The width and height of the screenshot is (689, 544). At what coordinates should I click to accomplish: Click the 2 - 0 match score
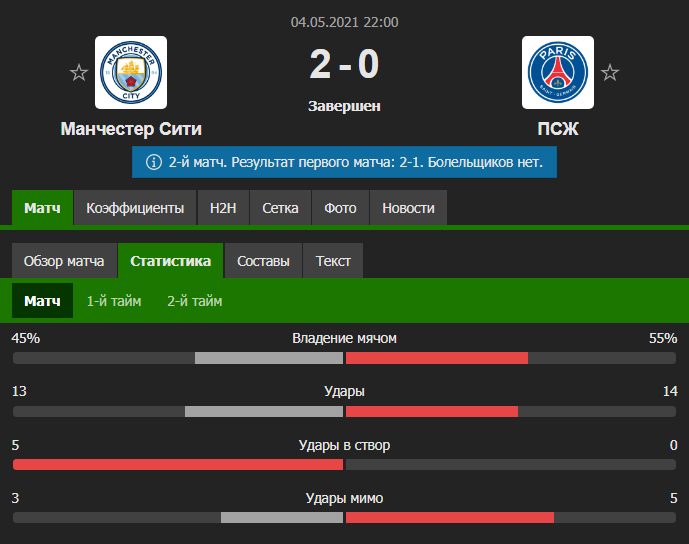pyautogui.click(x=344, y=66)
